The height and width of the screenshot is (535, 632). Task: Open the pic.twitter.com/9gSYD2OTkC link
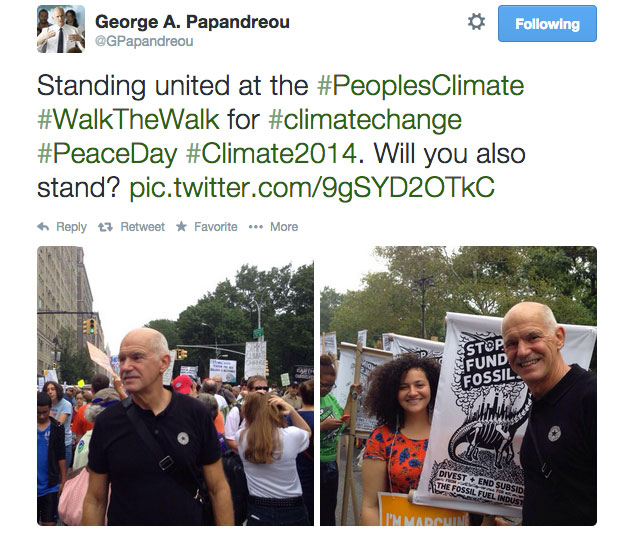pos(312,188)
